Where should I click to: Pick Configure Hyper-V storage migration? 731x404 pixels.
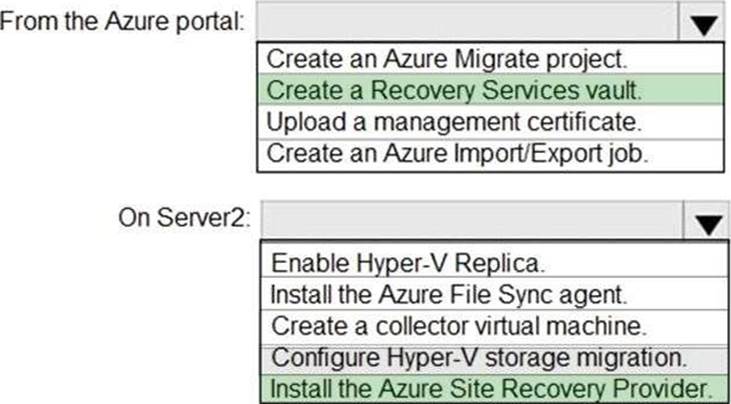pos(479,356)
